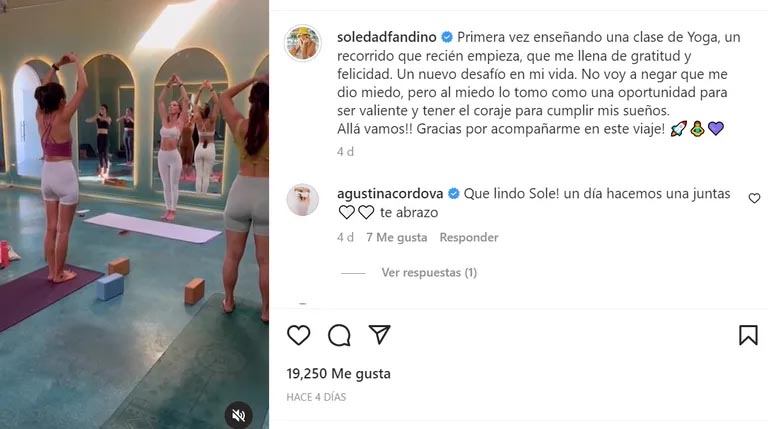Click the 4 d timestamp under caption
Image resolution: width=768 pixels, height=429 pixels.
345,152
